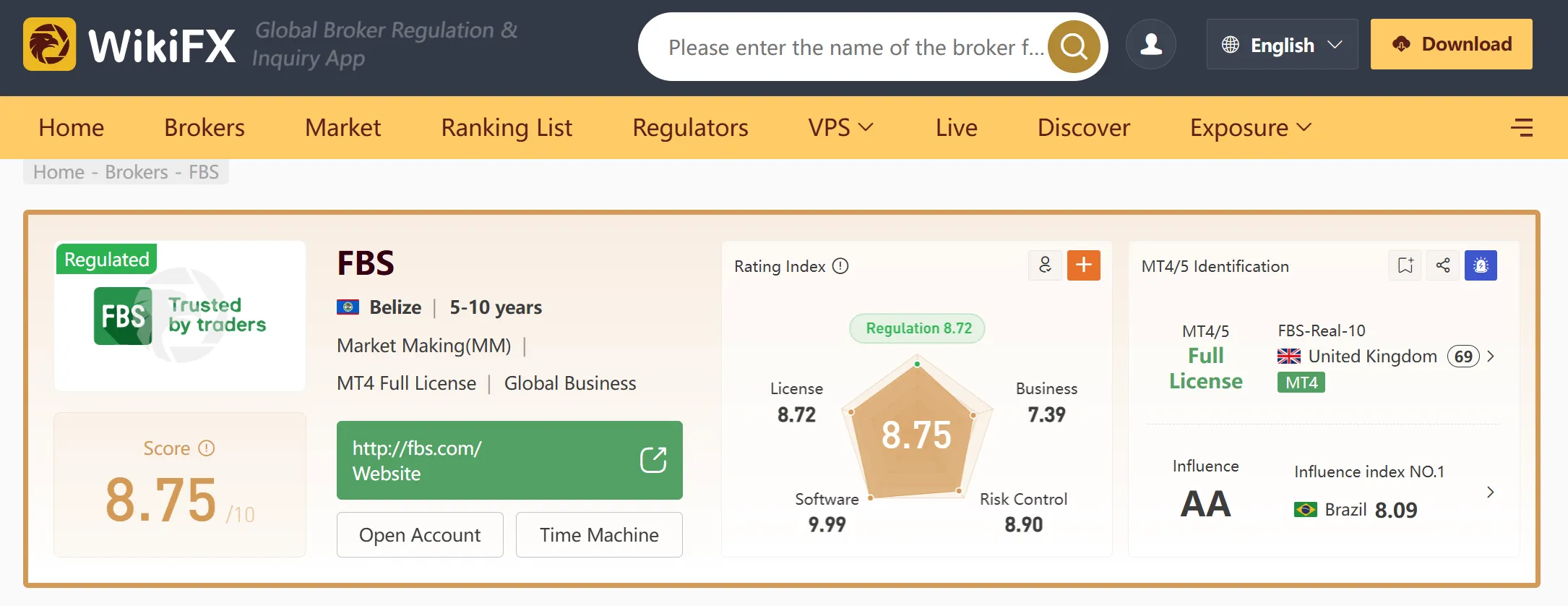Click the FBS breadcrumb text

point(204,172)
